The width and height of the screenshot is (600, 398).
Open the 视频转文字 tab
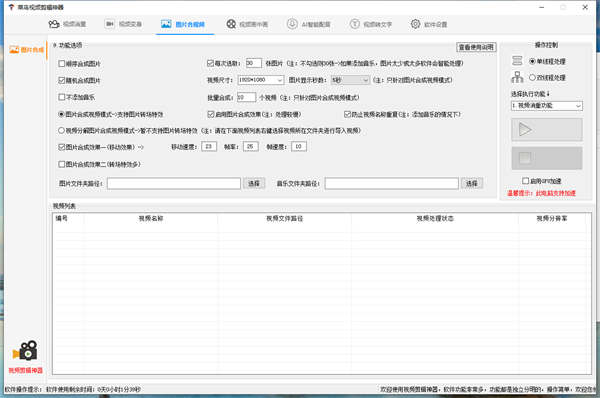[370, 24]
